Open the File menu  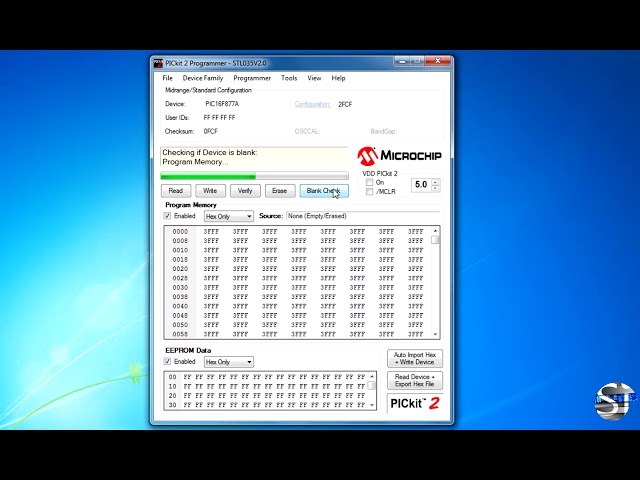tap(167, 78)
